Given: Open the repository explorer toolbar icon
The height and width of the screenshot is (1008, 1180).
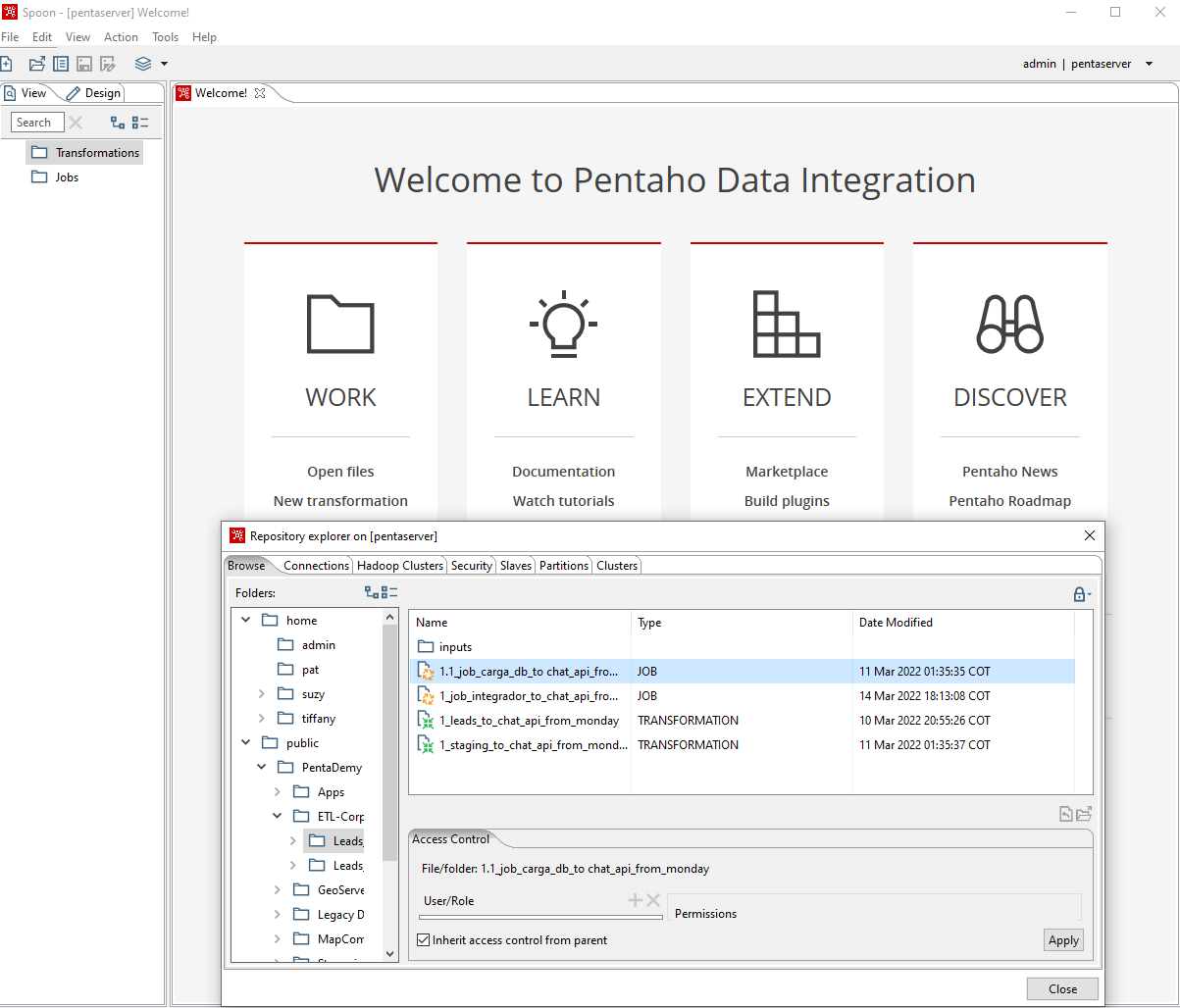Looking at the screenshot, I should click(x=61, y=64).
